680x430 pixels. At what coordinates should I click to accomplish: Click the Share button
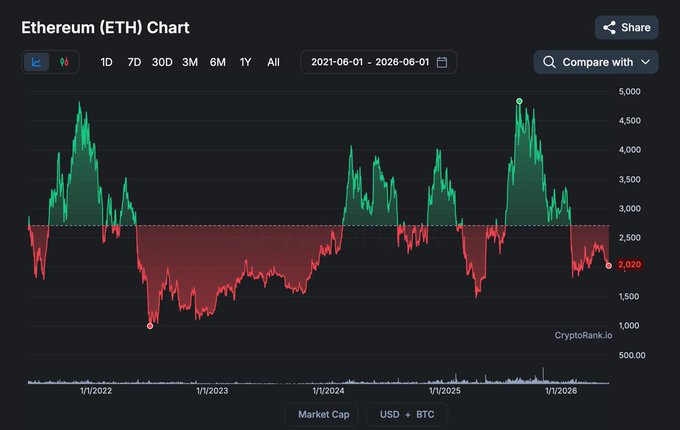coord(627,27)
